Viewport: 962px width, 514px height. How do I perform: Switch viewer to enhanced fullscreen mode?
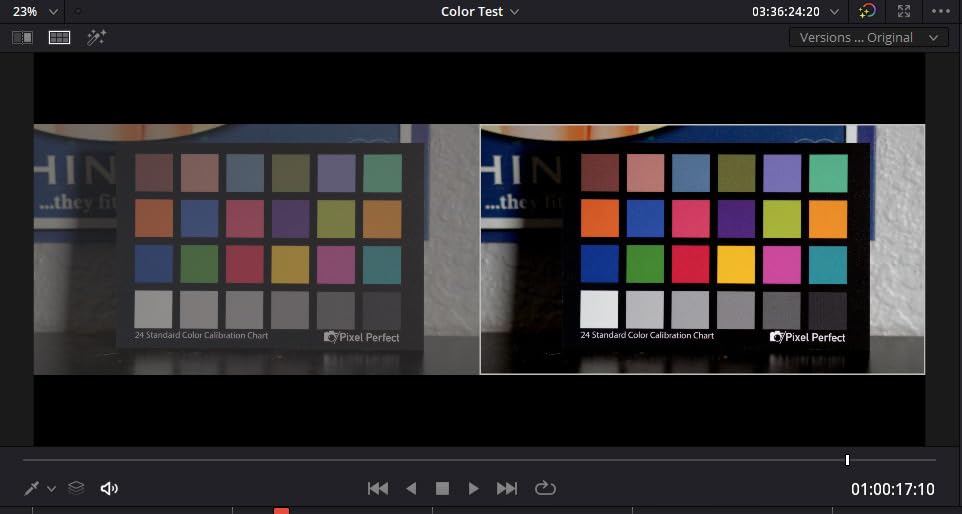[904, 11]
